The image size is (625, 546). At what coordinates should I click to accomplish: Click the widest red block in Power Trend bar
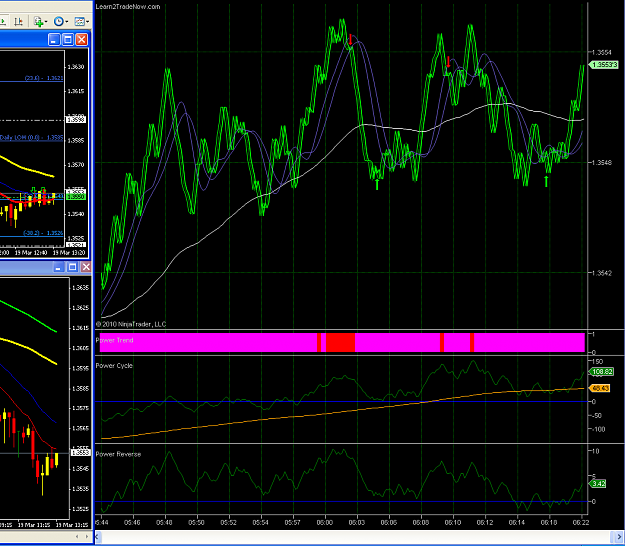pos(340,342)
